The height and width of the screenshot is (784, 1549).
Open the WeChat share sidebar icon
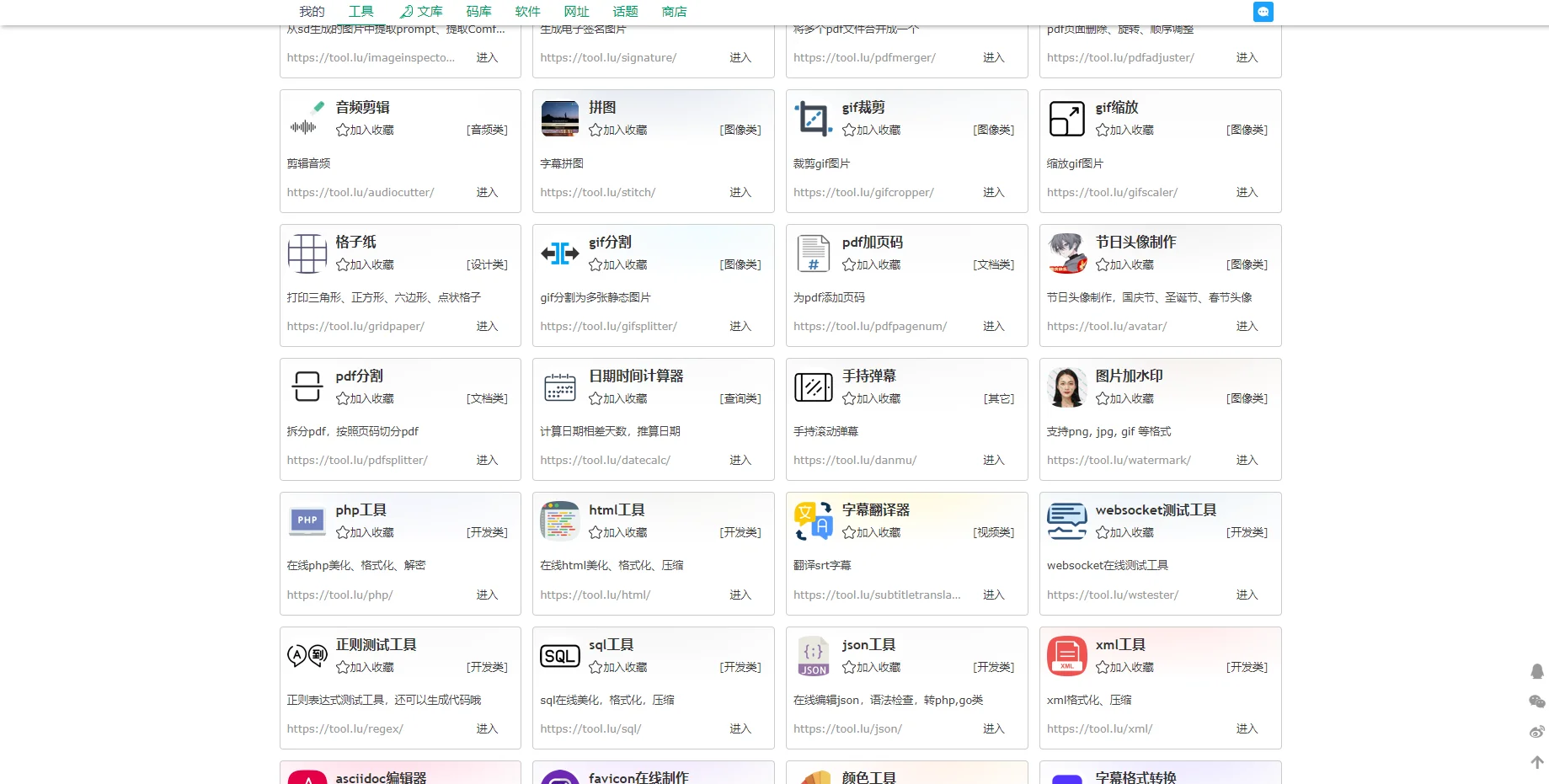point(1537,701)
